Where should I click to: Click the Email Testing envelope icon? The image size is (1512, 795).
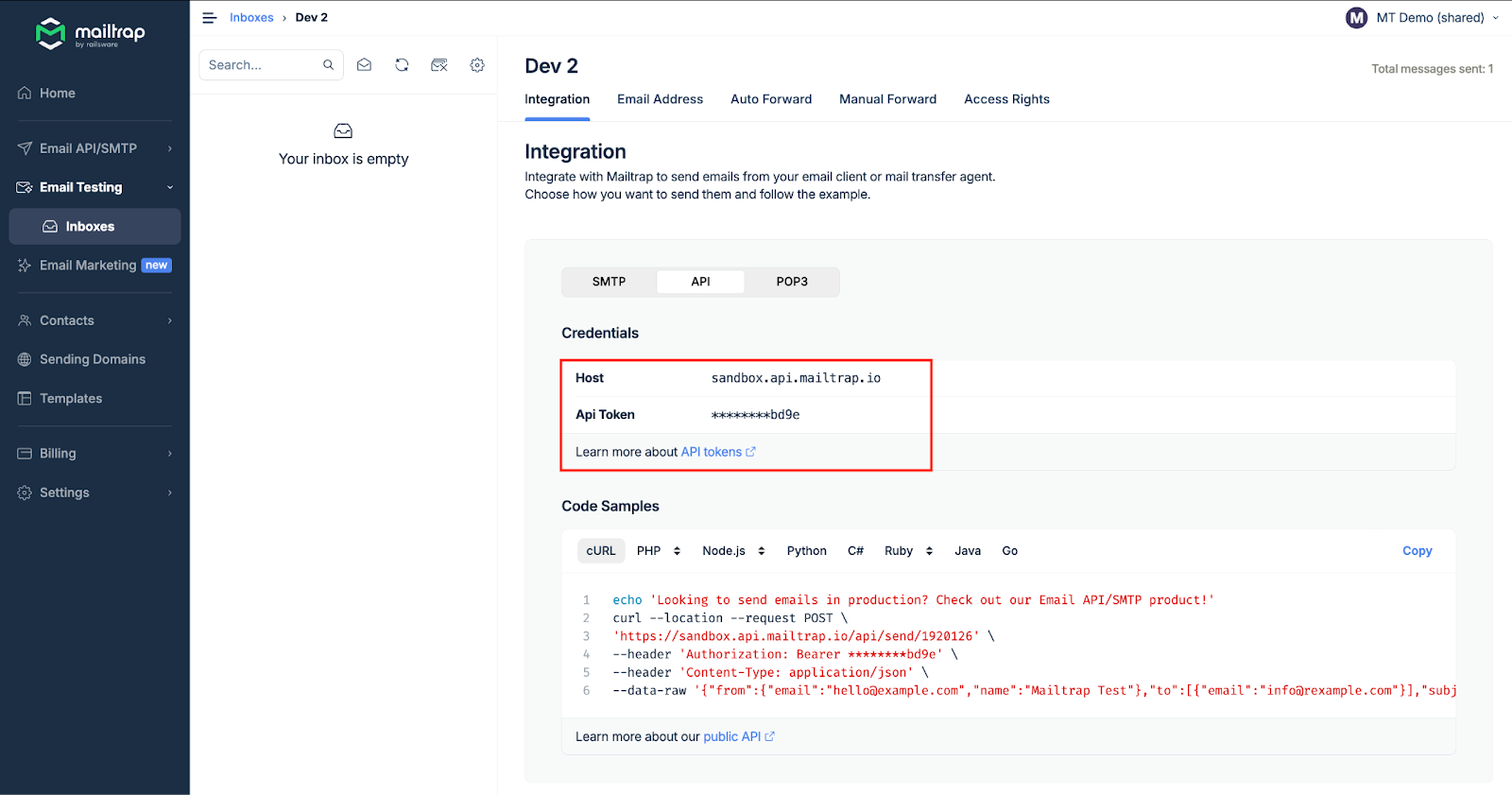click(25, 187)
